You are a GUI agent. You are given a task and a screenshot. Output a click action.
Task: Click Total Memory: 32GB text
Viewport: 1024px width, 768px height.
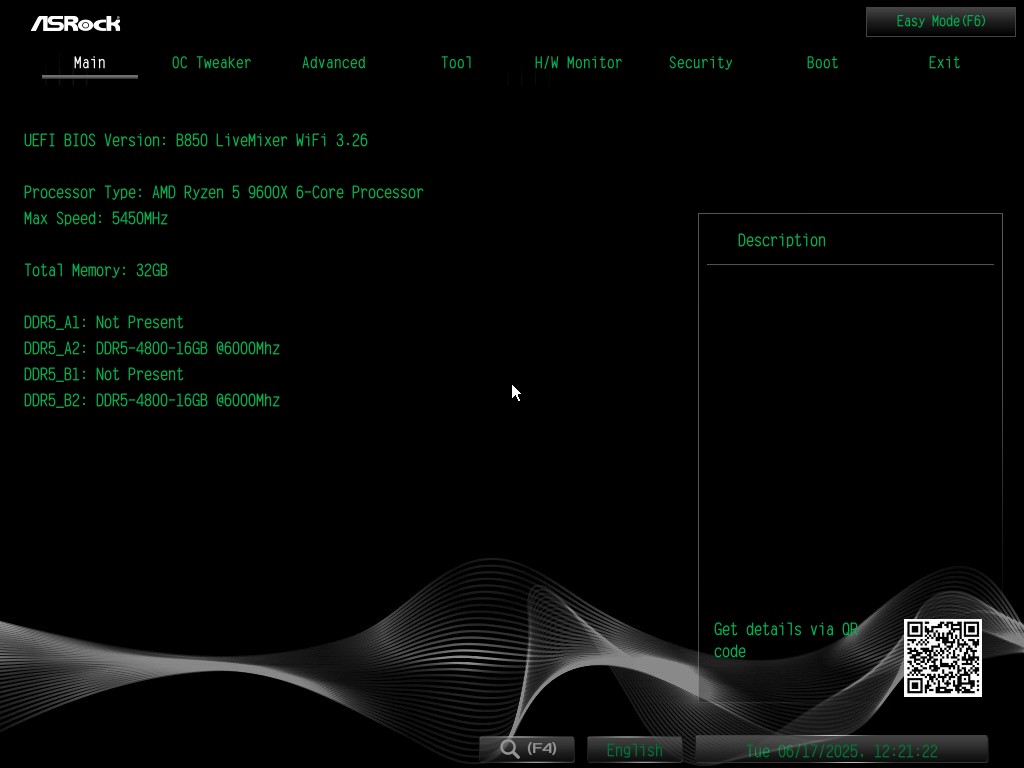point(96,270)
